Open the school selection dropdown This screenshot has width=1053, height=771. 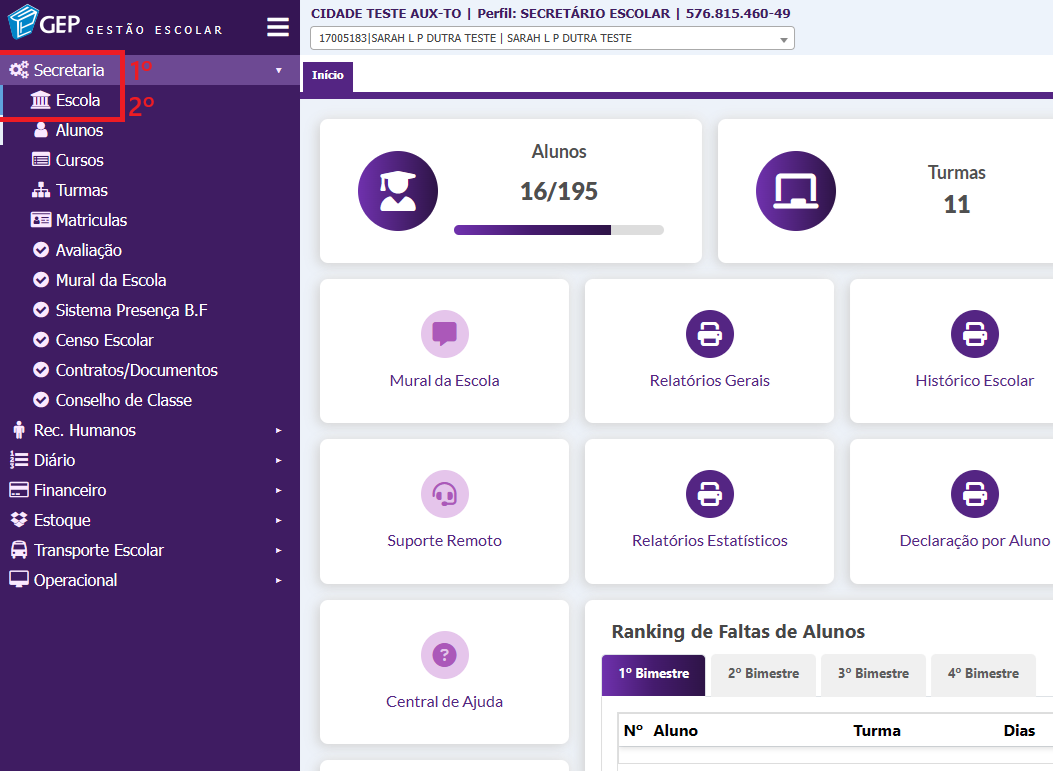point(552,39)
